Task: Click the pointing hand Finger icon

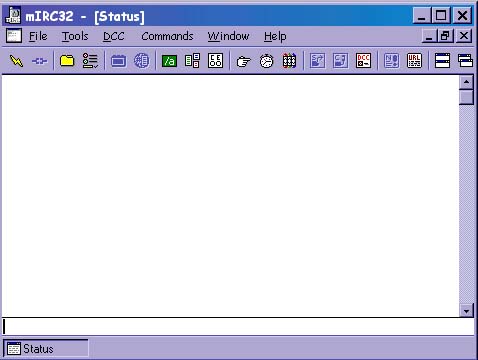Action: point(243,61)
